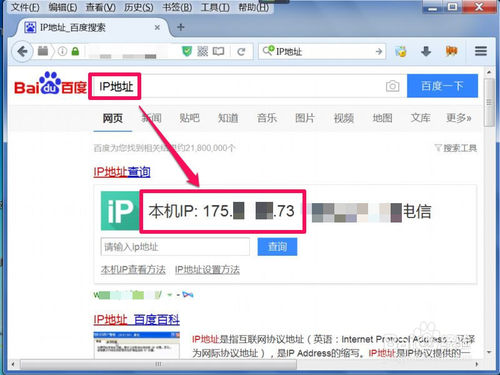Click the green padlock security icon
The image size is (500, 375).
tap(75, 51)
